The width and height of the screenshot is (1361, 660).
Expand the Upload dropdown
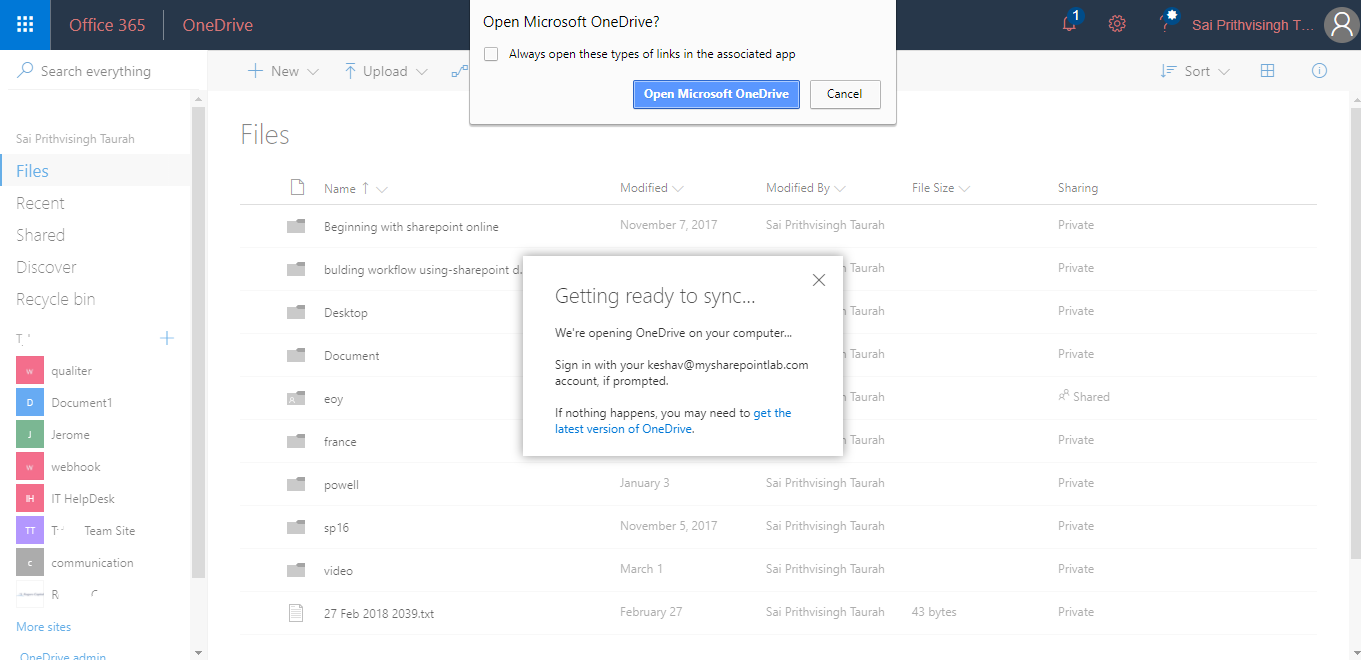(421, 72)
